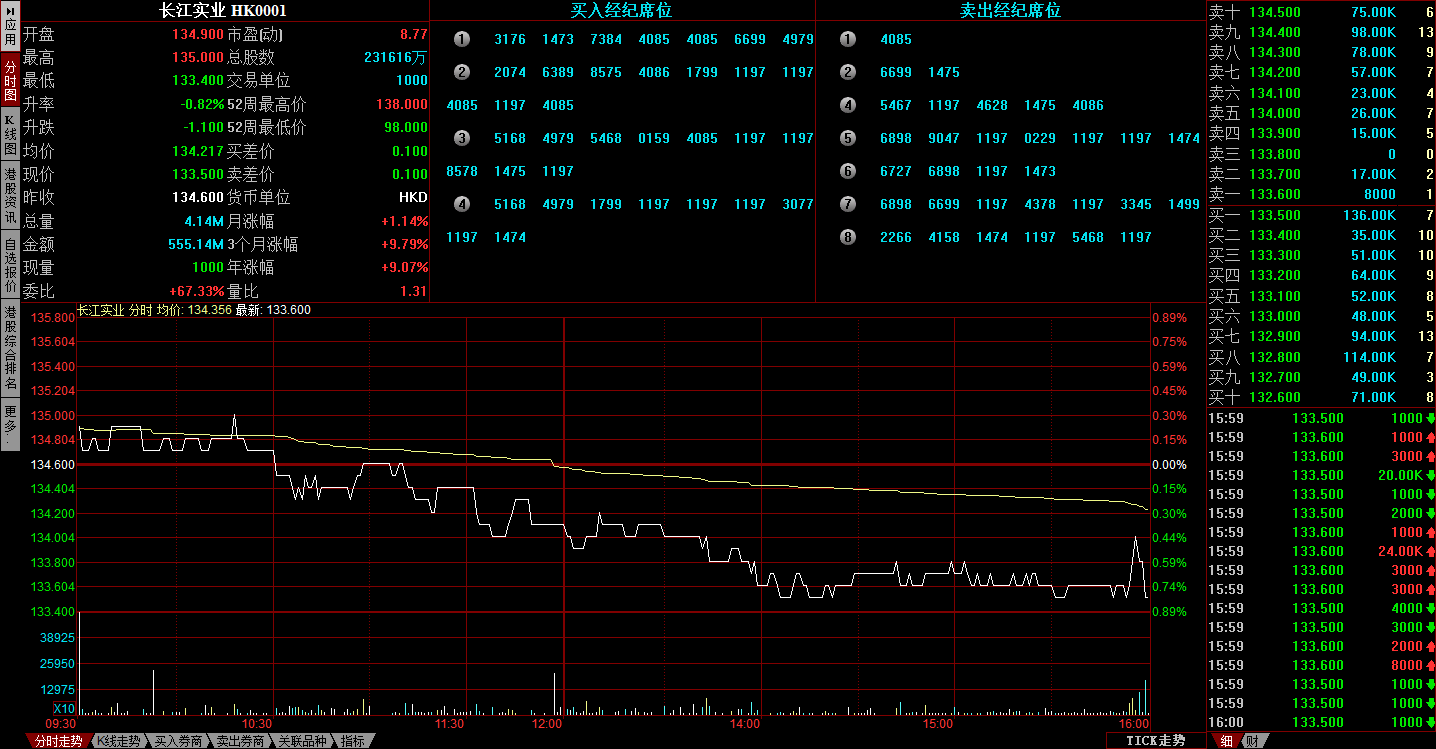
Task: Click the 总股数 value 231616万
Action: [395, 57]
